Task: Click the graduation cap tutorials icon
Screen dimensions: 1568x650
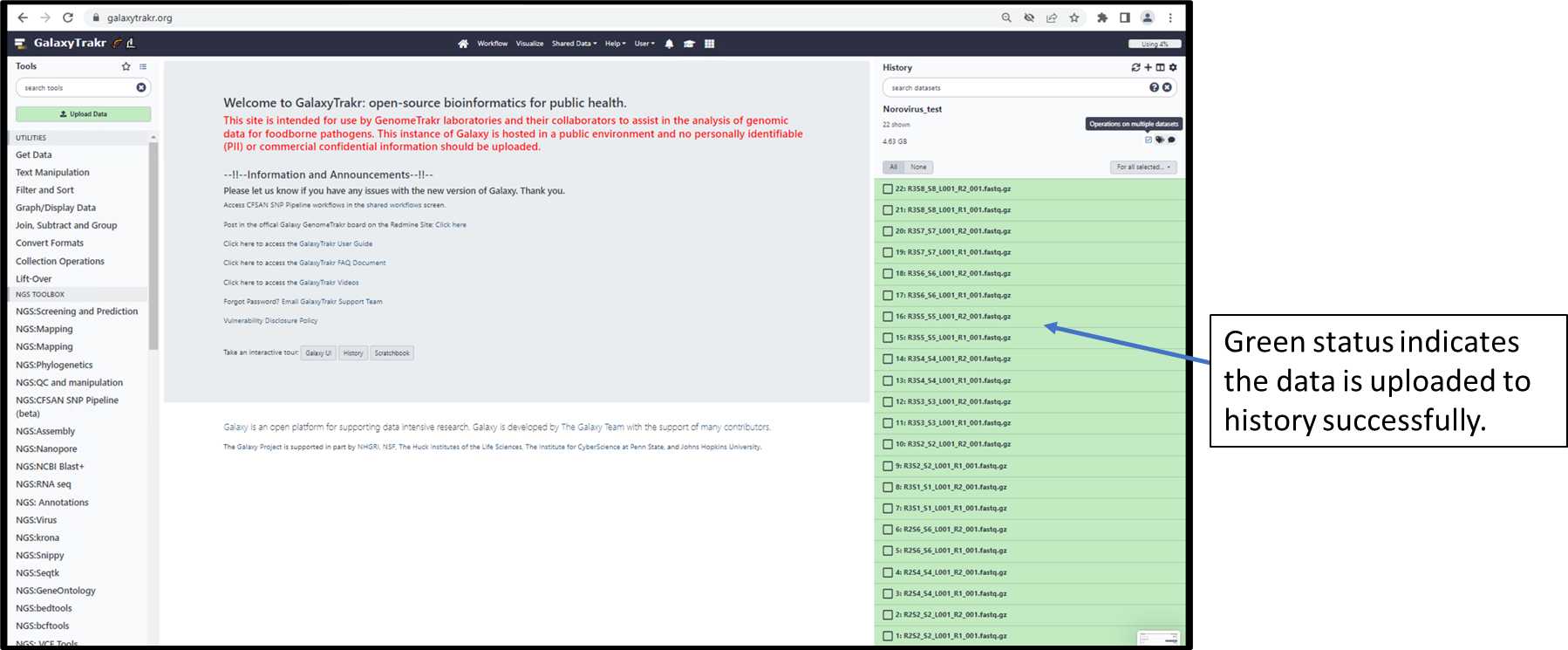Action: (689, 44)
